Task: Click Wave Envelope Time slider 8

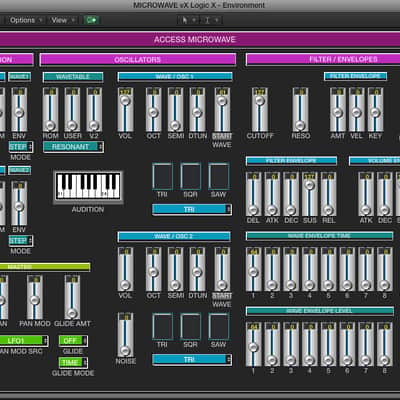Action: pyautogui.click(x=385, y=269)
